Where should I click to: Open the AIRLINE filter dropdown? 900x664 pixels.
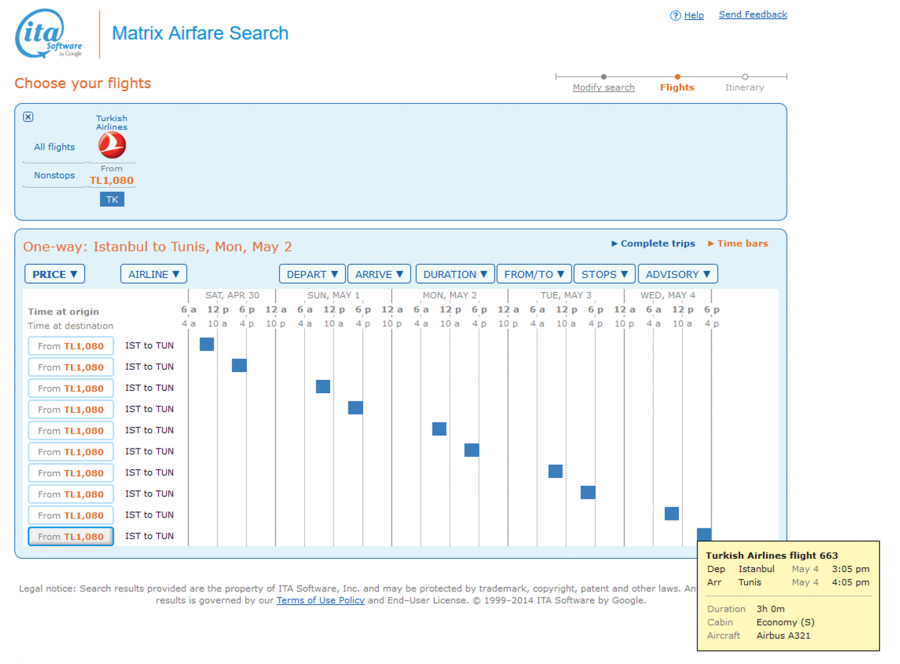click(154, 274)
